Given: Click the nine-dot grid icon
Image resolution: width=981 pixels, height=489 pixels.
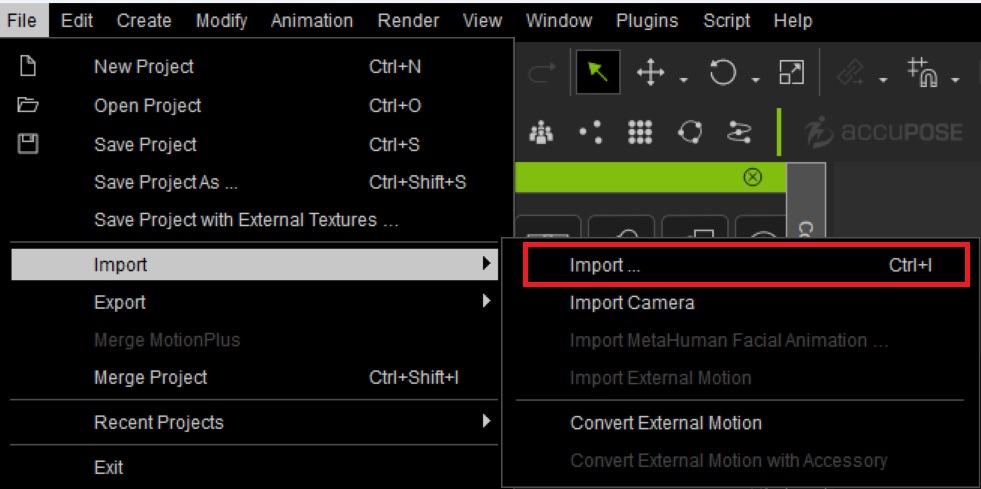Looking at the screenshot, I should 639,132.
